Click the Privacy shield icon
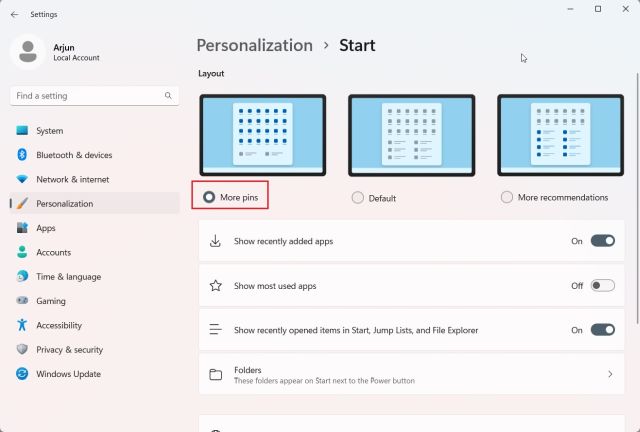Image resolution: width=640 pixels, height=432 pixels. coord(22,349)
